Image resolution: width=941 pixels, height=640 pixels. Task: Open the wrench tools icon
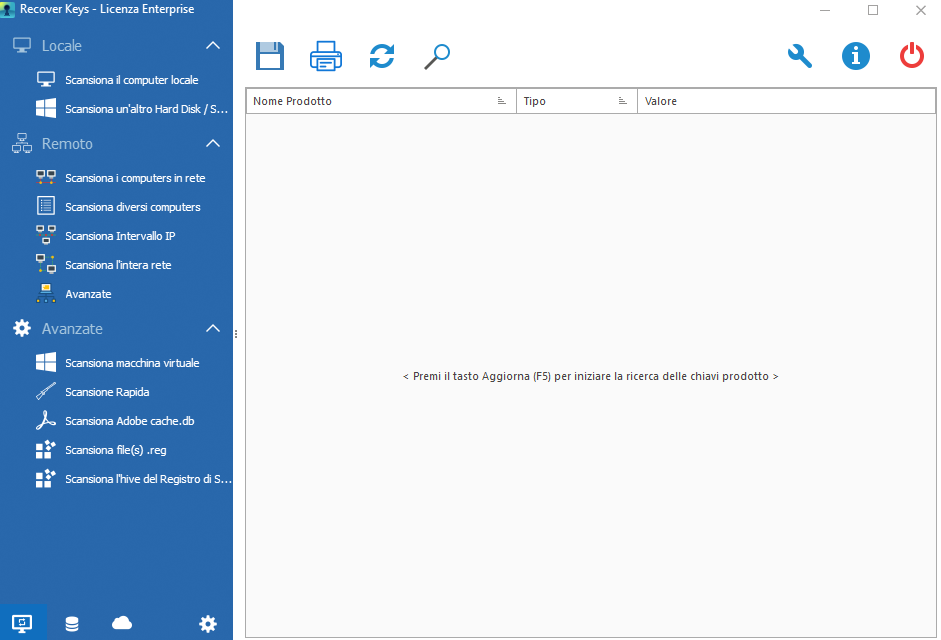pos(800,56)
